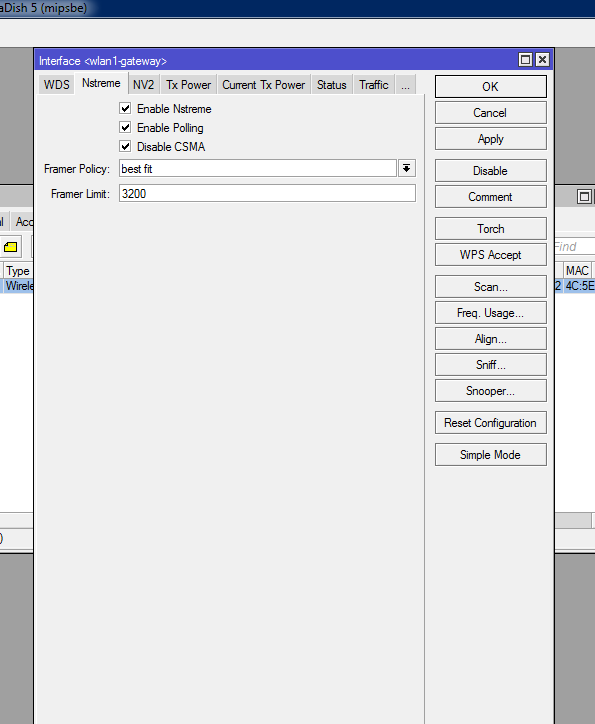Open the Framer Policy dropdown arrow
595x724 pixels.
[406, 169]
